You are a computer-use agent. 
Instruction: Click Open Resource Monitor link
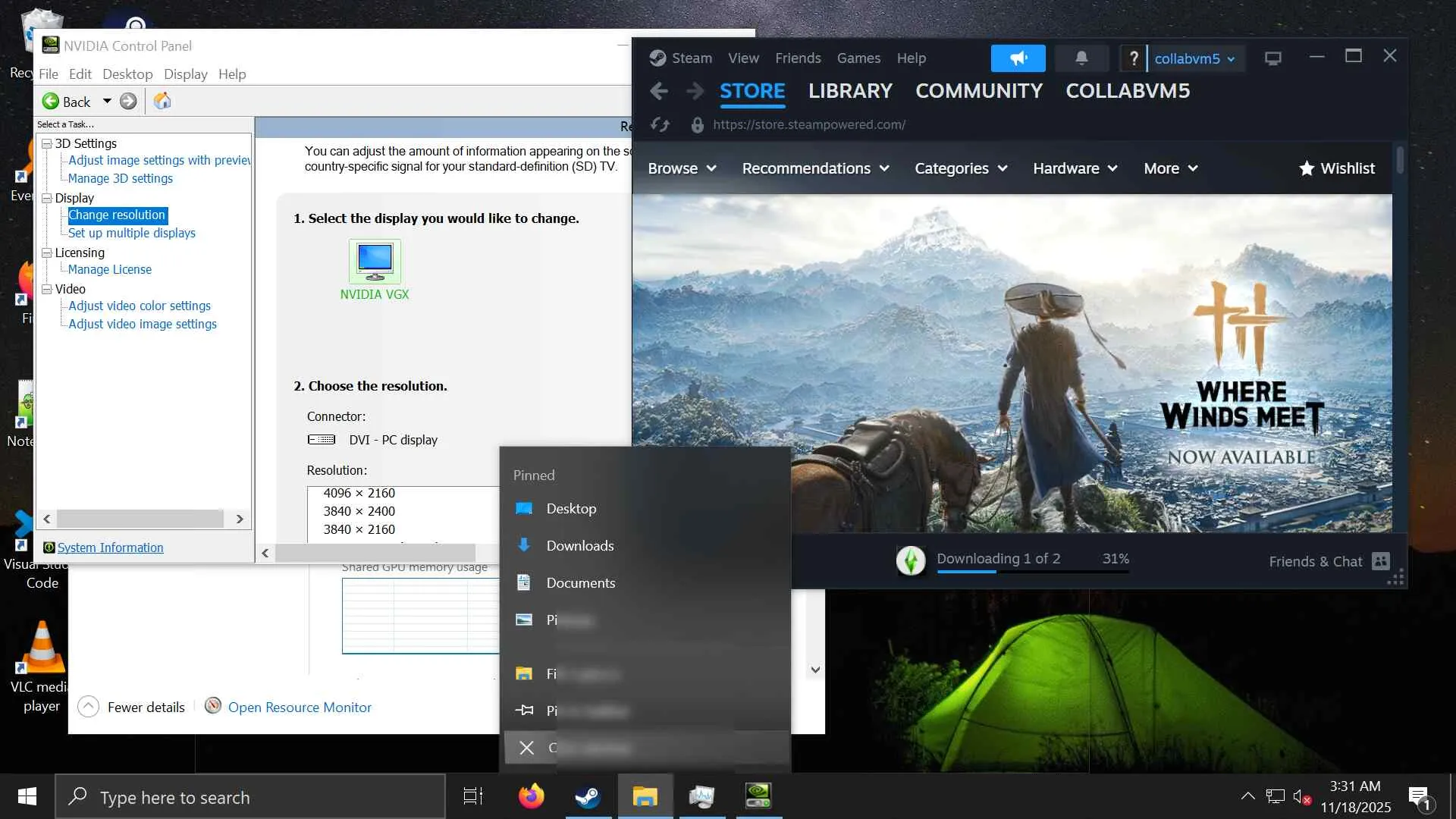300,707
